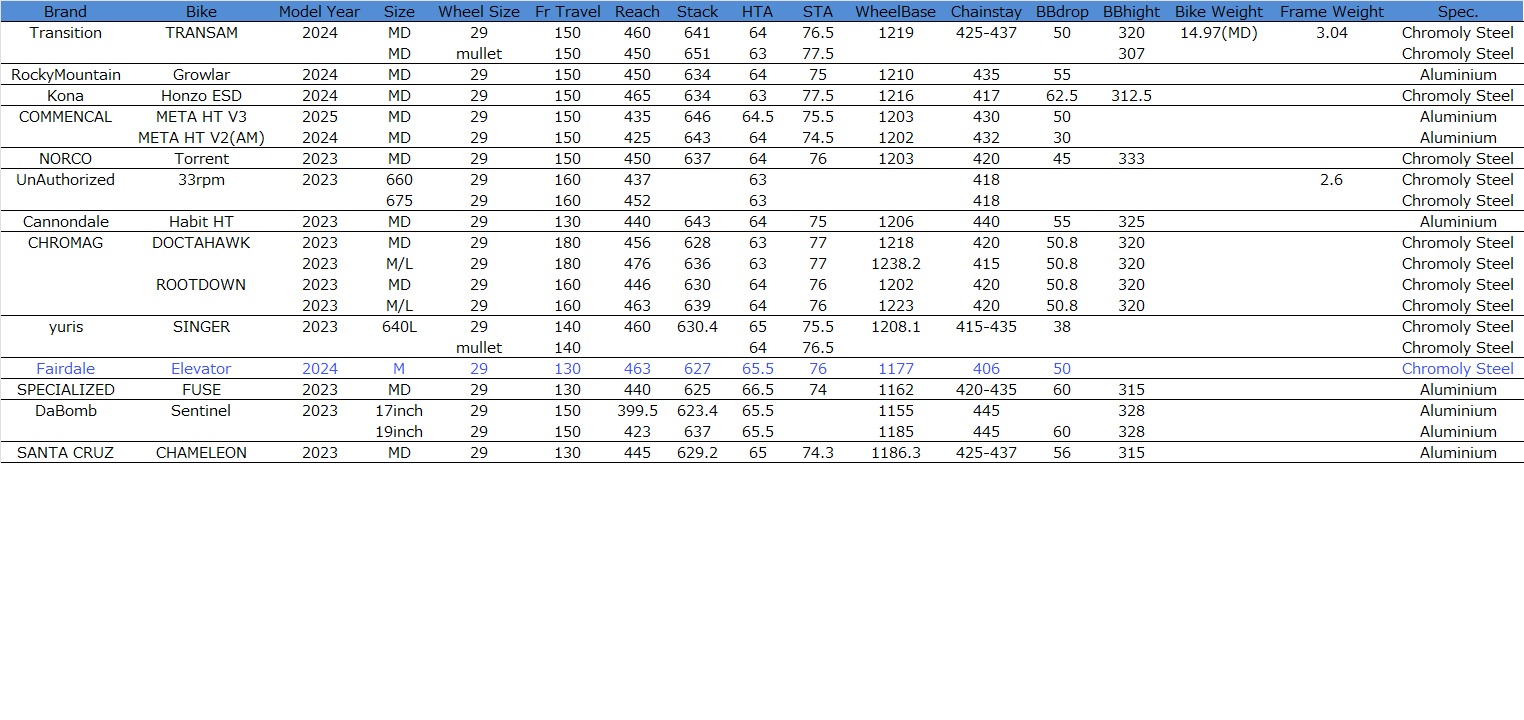The width and height of the screenshot is (1524, 720).
Task: Click the Transition brand cell
Action: click(66, 33)
